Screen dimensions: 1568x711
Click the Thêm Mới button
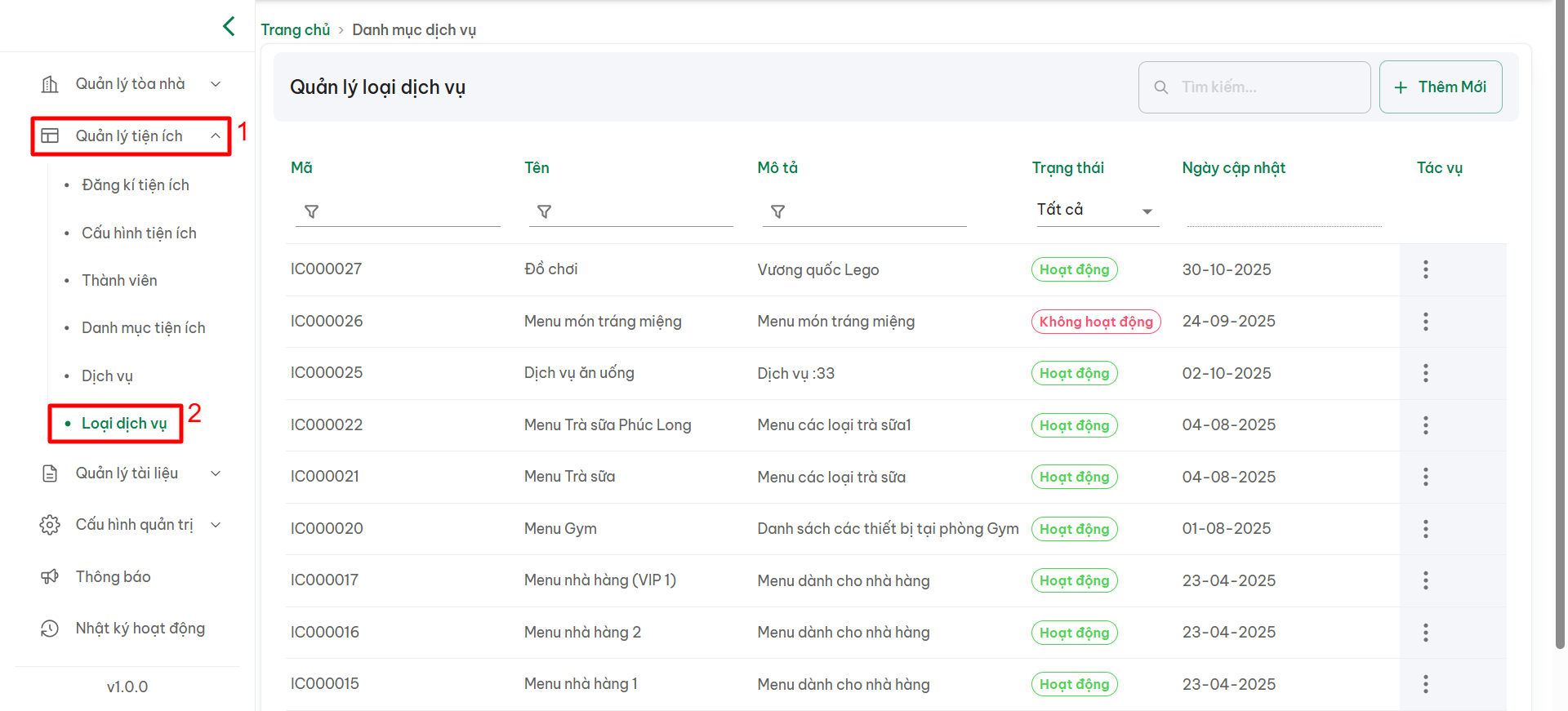tap(1440, 87)
